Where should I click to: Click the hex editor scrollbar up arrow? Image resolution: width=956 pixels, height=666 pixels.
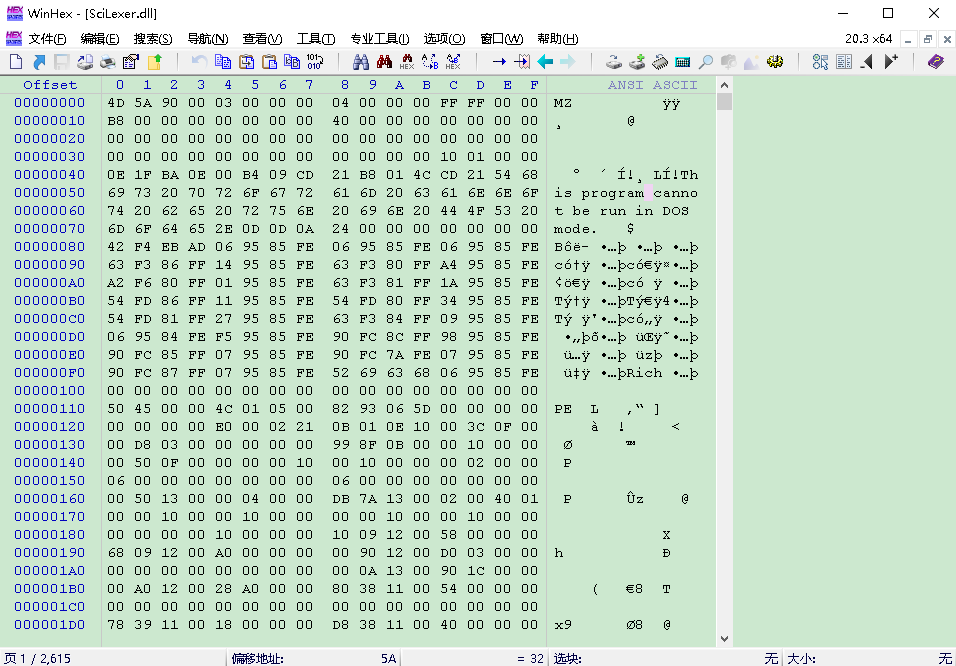pyautogui.click(x=724, y=85)
